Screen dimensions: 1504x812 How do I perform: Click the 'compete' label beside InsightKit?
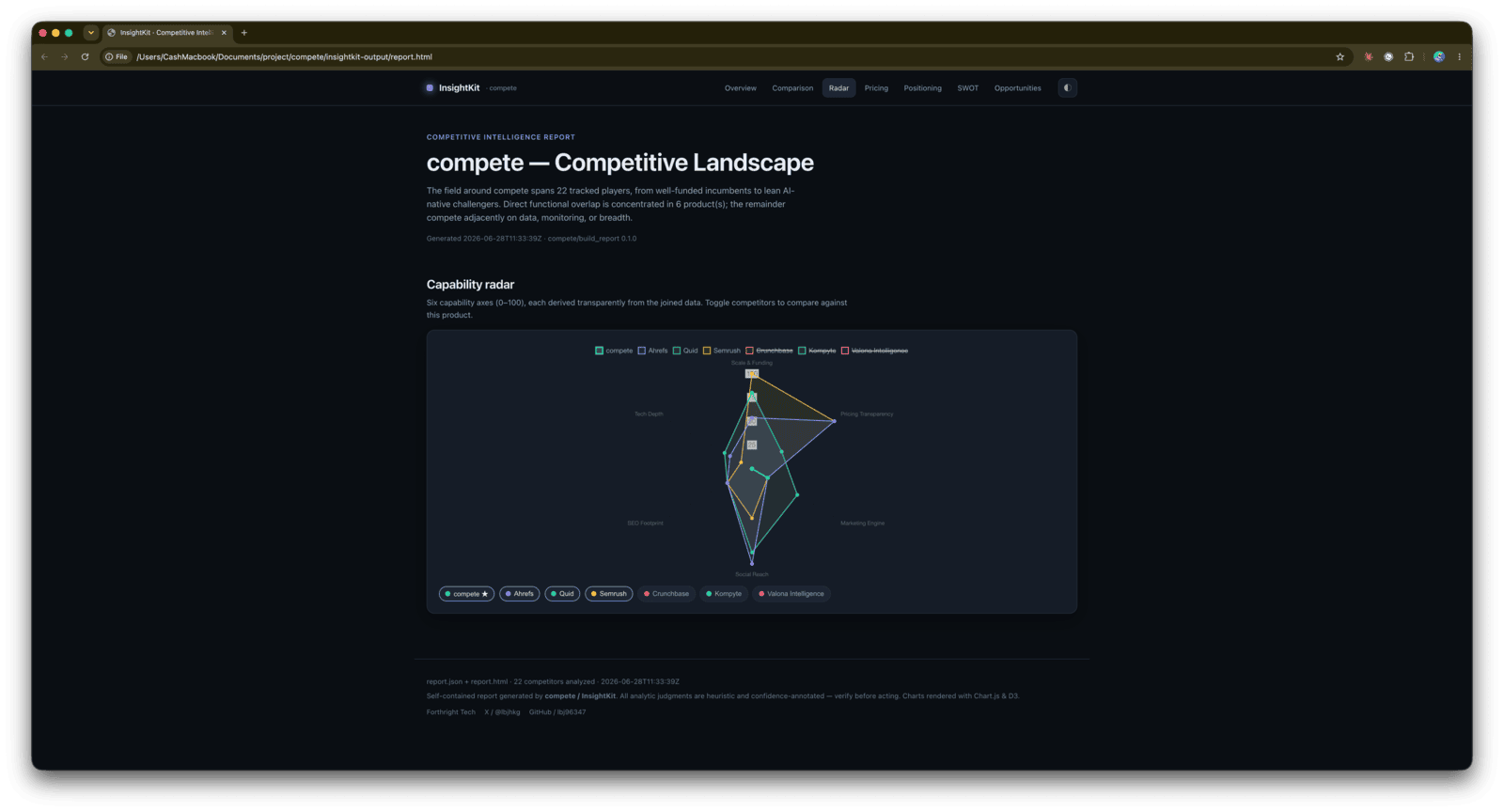[x=503, y=88]
